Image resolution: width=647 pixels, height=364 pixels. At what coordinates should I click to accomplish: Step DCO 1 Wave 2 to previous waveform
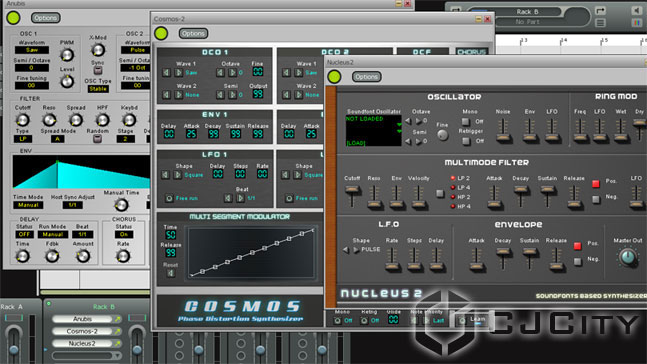pos(166,95)
